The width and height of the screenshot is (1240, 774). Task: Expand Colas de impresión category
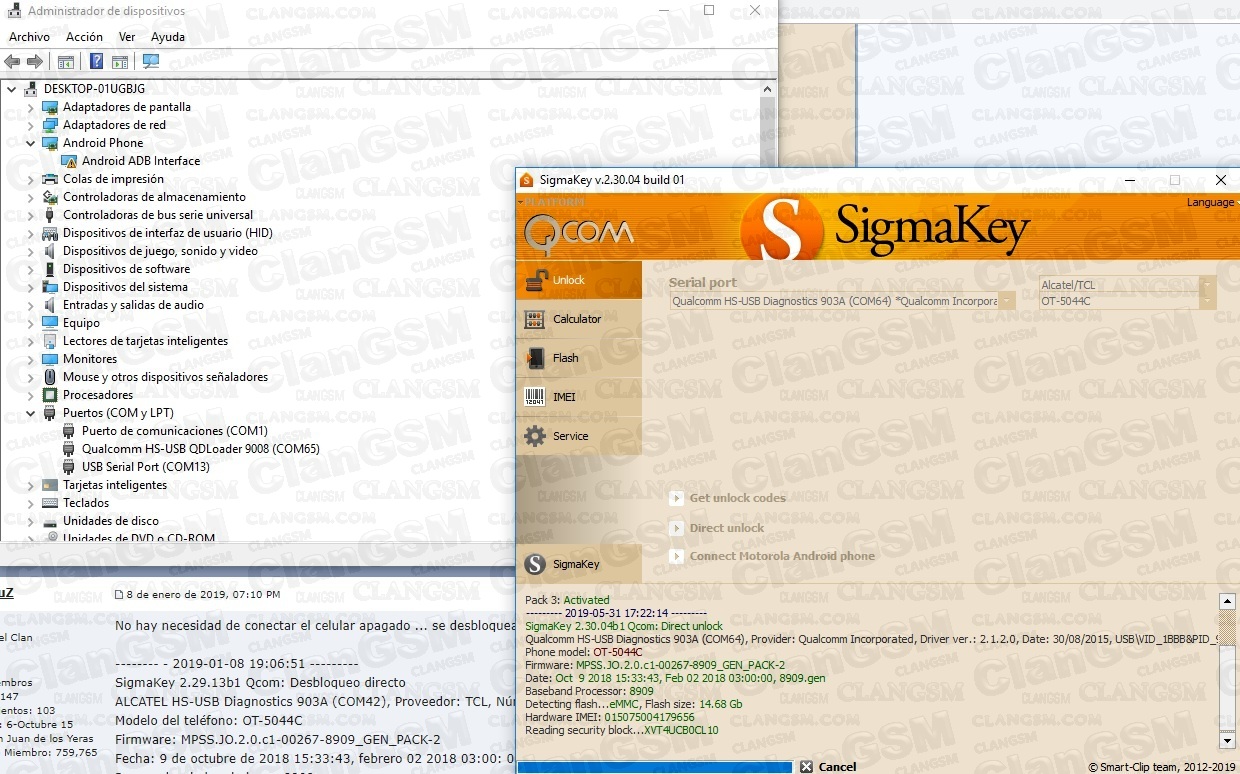31,179
